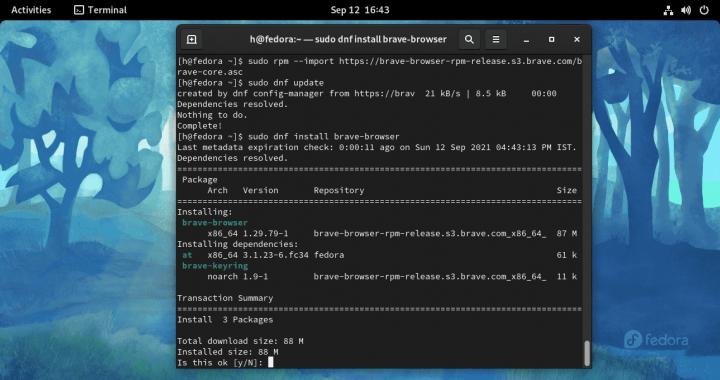Click the 'Nothing to do.' line
Viewport: 720px width, 380px height.
[212, 115]
